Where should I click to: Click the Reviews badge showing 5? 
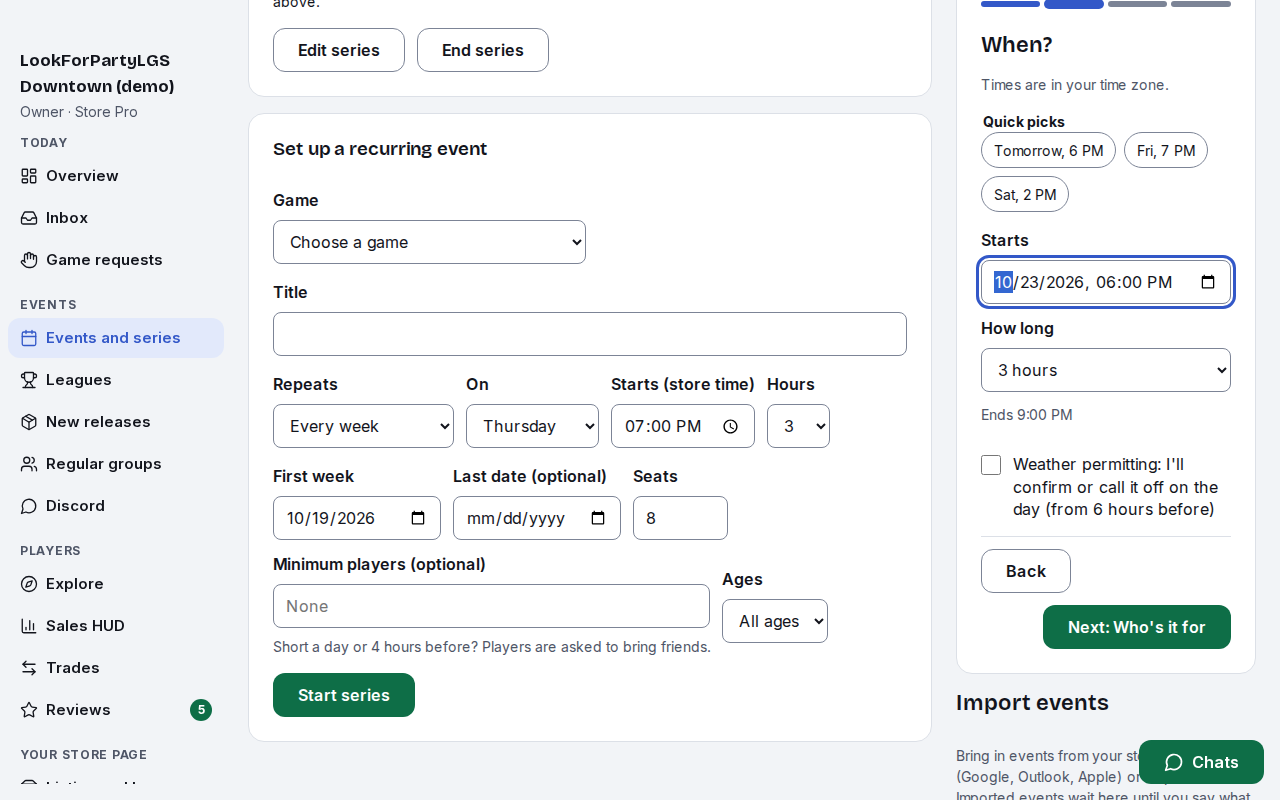click(201, 710)
